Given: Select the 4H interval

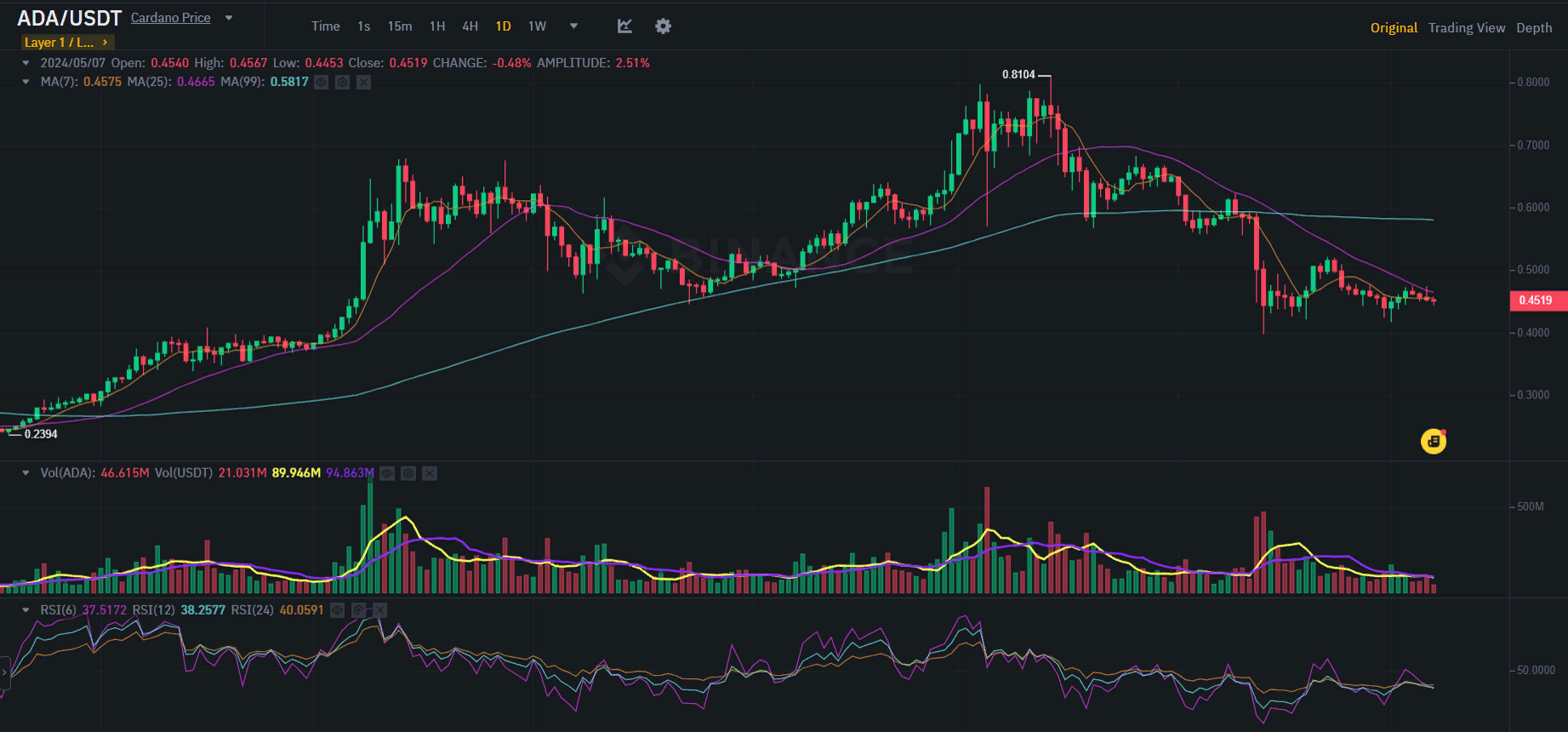Looking at the screenshot, I should (470, 26).
